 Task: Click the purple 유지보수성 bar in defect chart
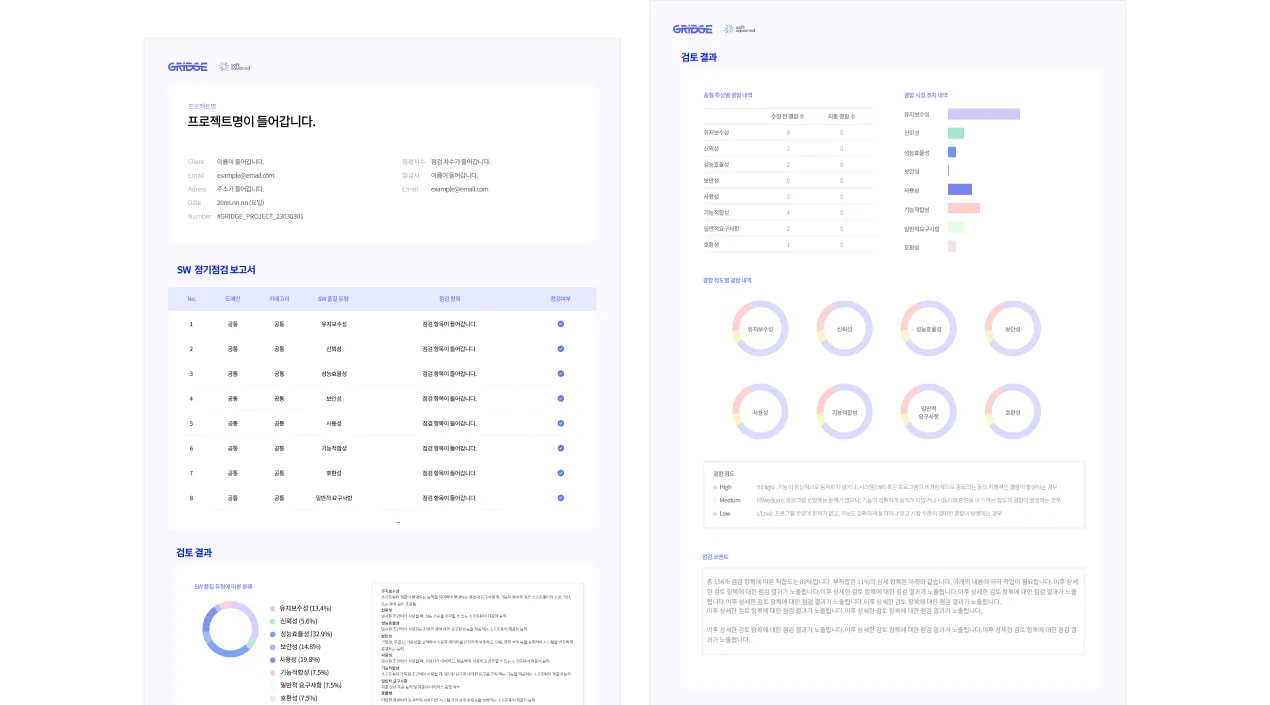pos(984,114)
